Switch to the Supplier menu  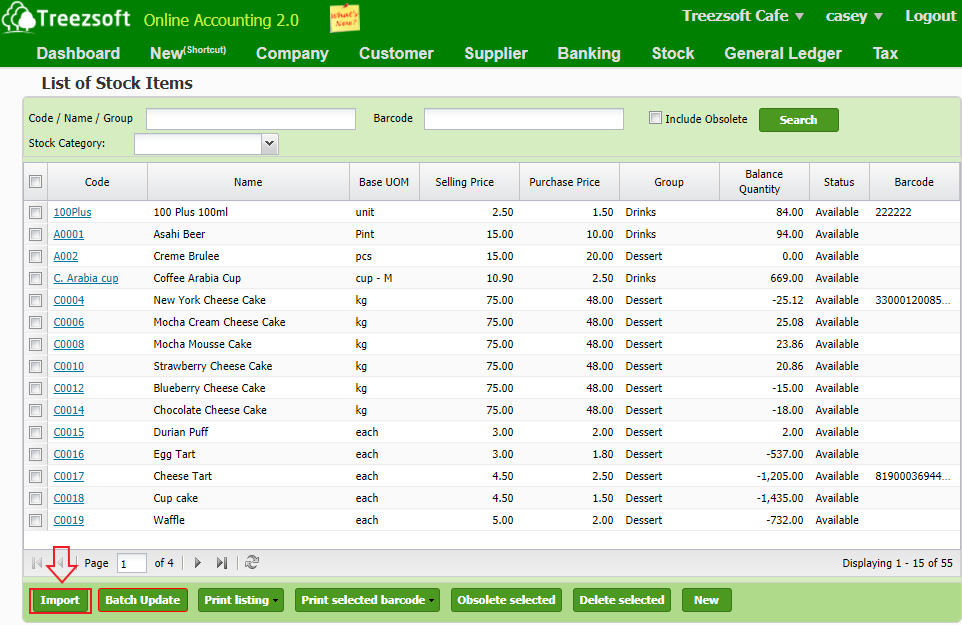click(496, 53)
